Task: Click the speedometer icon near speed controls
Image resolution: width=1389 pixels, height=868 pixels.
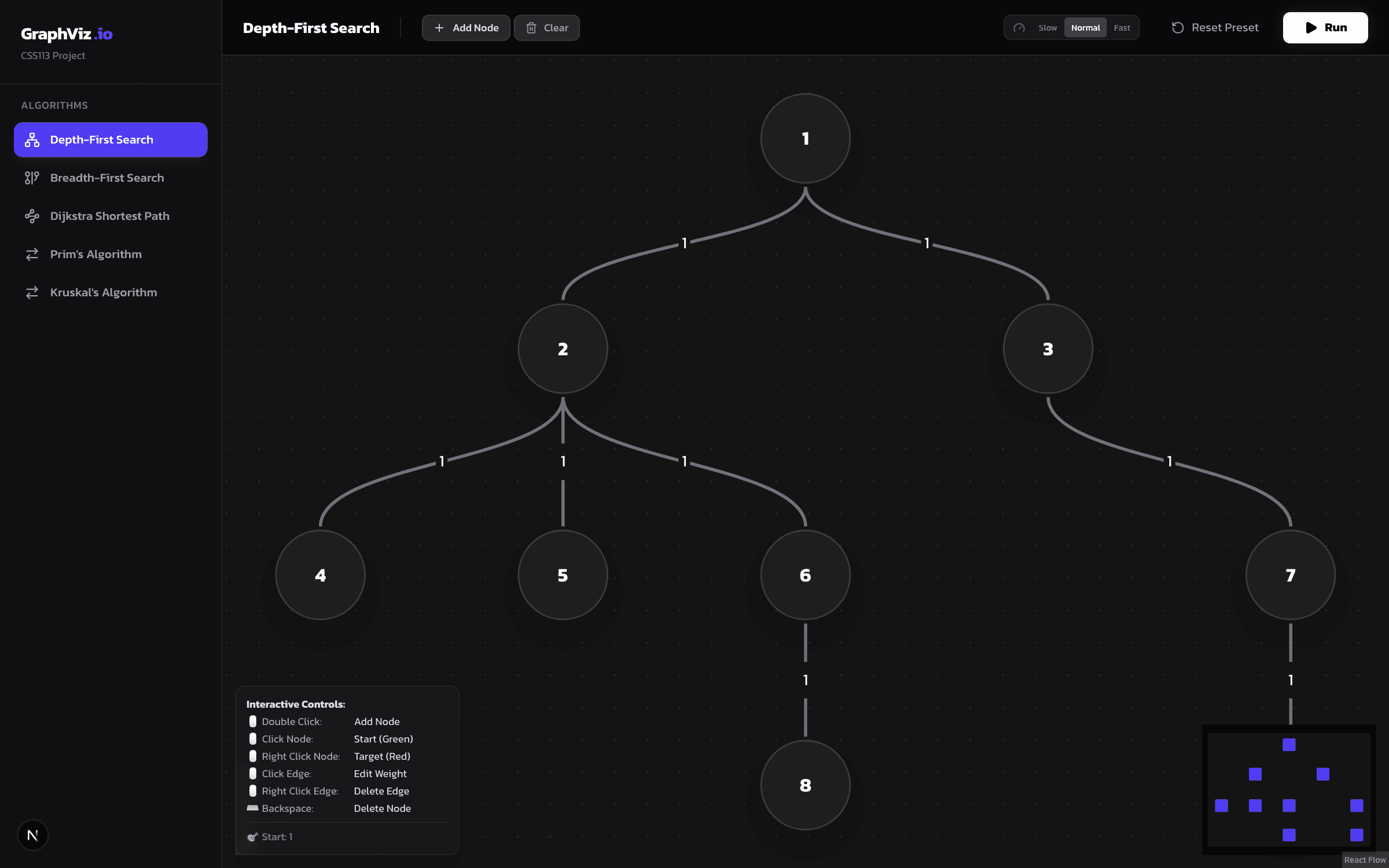Action: [1020, 27]
